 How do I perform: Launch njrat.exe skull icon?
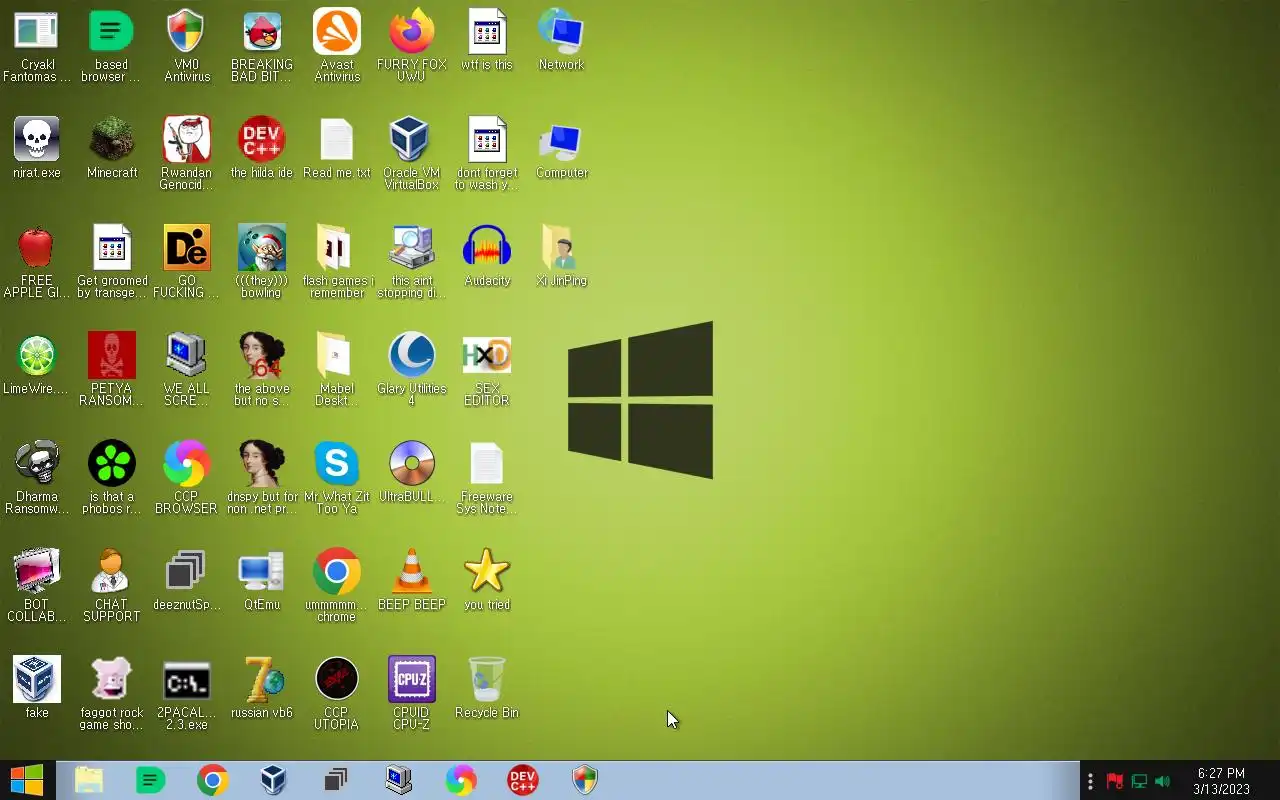(36, 140)
